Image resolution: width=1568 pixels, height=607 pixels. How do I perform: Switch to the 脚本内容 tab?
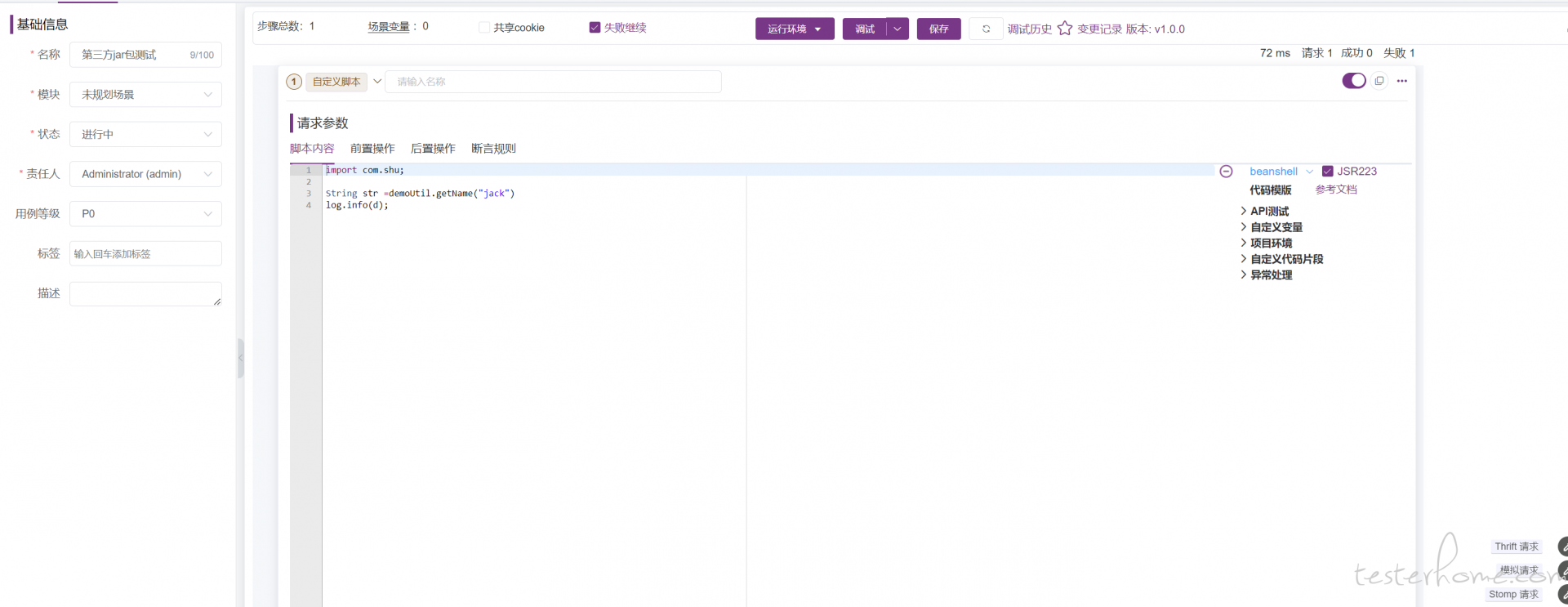[312, 149]
